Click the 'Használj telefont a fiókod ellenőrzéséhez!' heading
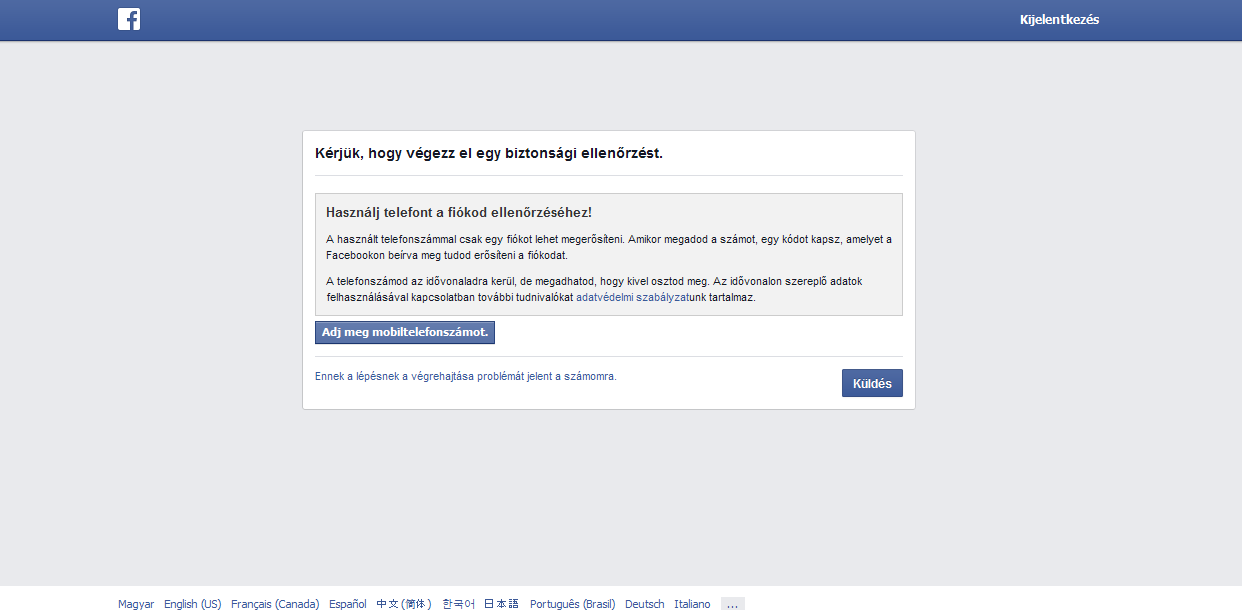This screenshot has width=1242, height=610. click(459, 213)
